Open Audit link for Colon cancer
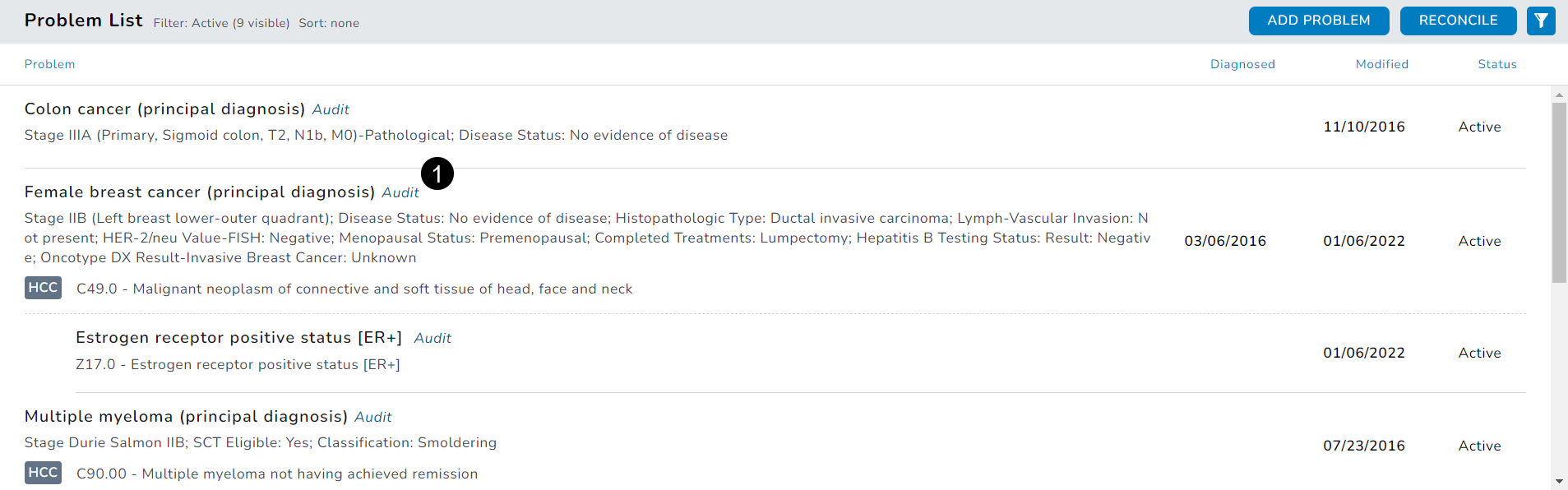Viewport: 1568px width, 490px height. 331,109
